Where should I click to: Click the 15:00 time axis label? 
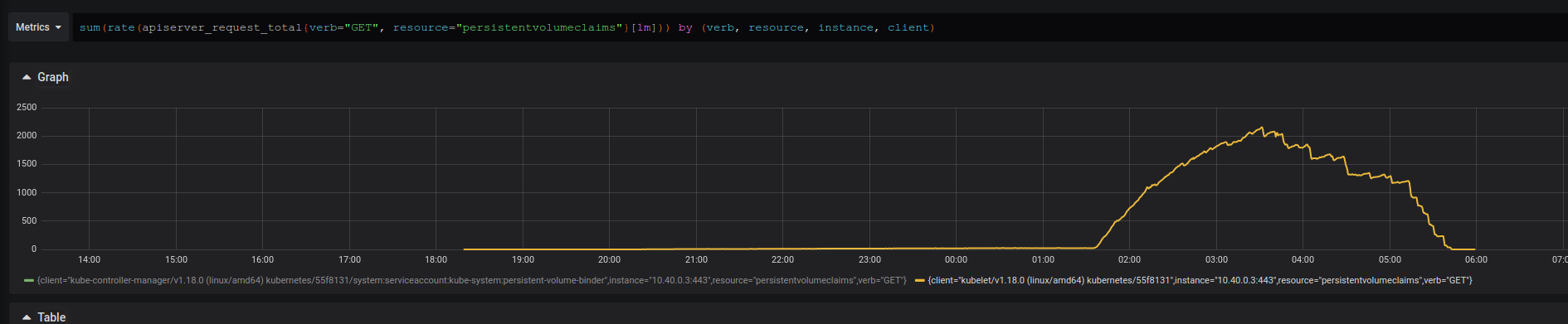[176, 259]
